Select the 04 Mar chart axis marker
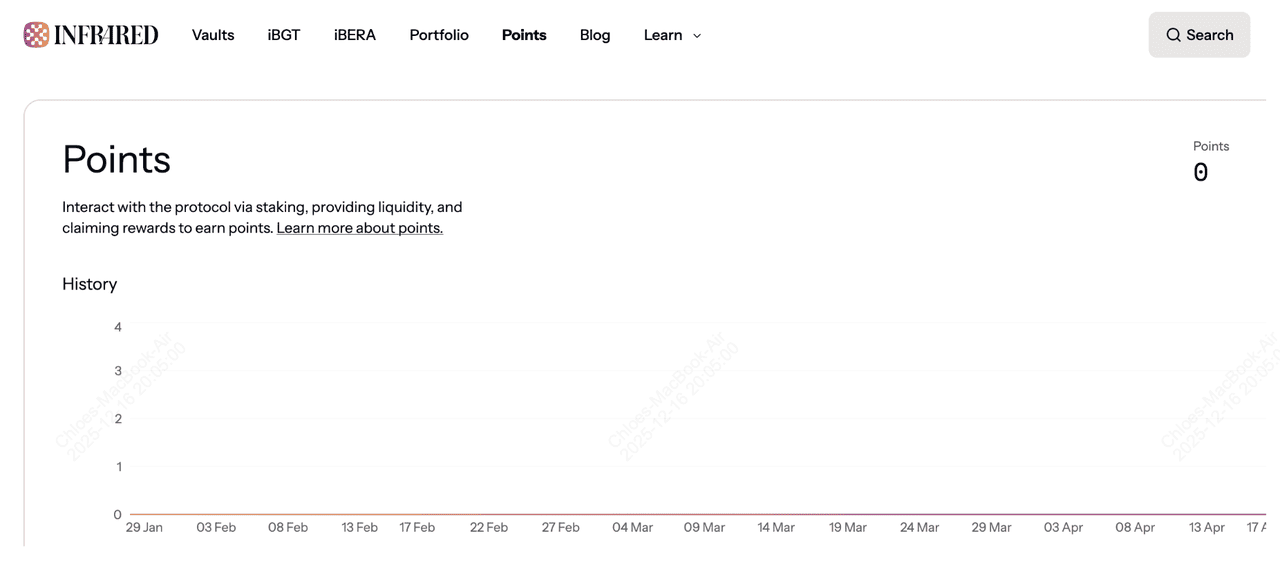Screen dimensions: 1280x587 (x=632, y=527)
